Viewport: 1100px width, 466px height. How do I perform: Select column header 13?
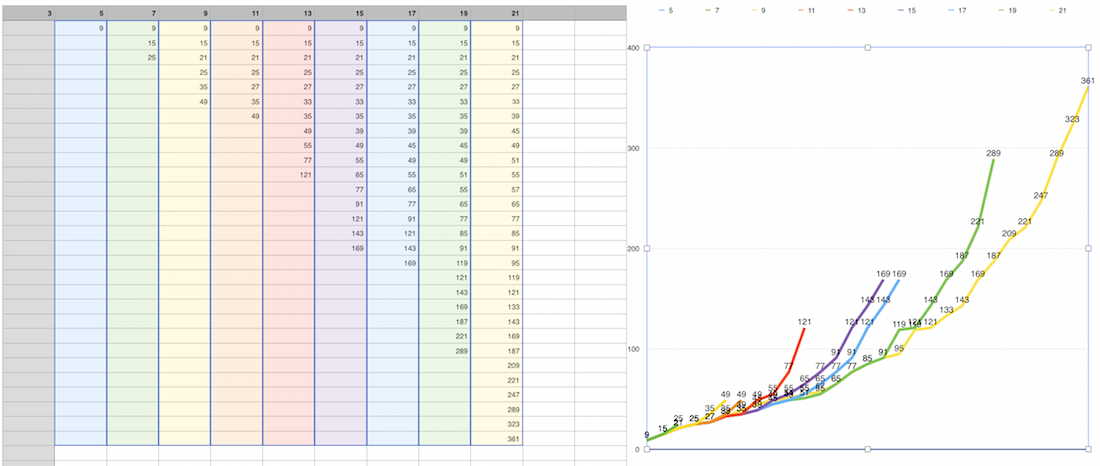click(x=288, y=13)
